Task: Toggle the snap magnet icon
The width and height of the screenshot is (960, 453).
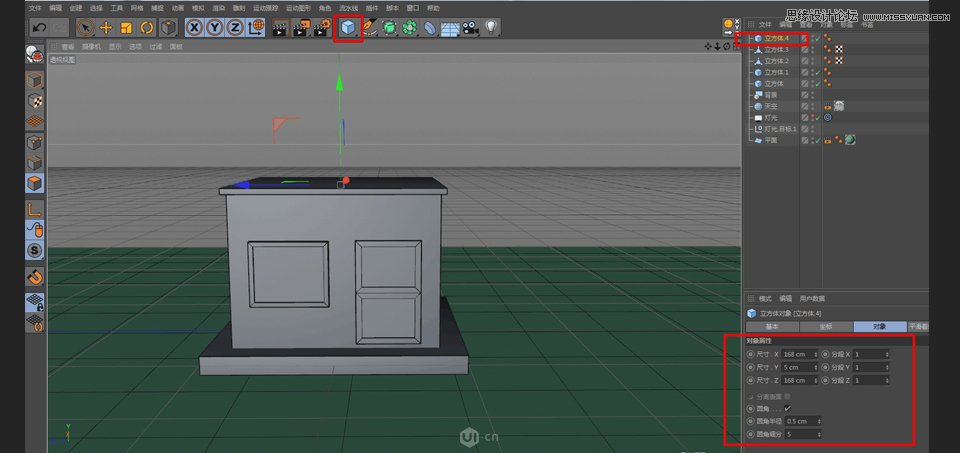Action: pos(35,277)
